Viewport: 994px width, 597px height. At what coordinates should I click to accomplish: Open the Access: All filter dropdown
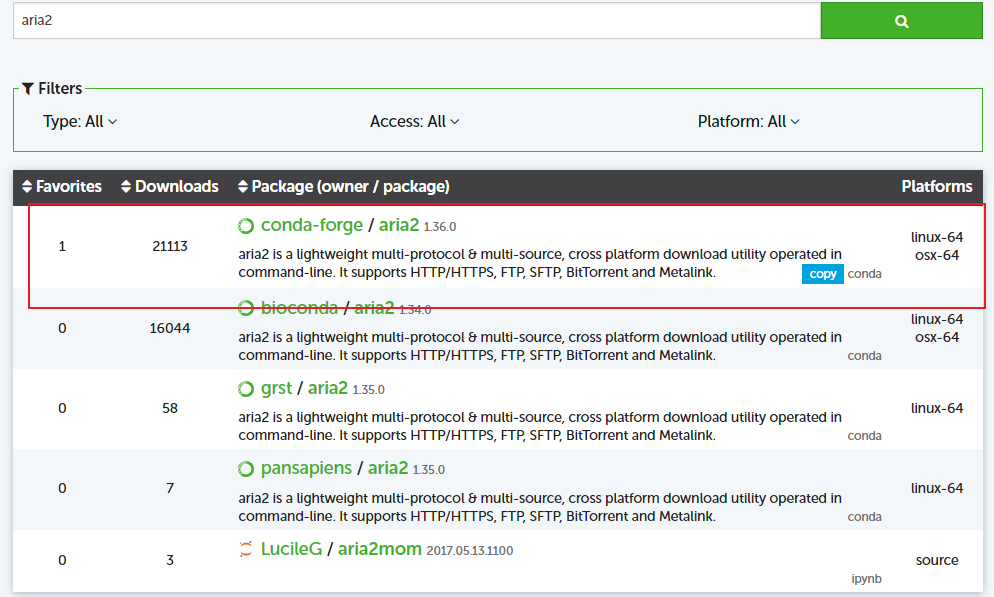[415, 122]
